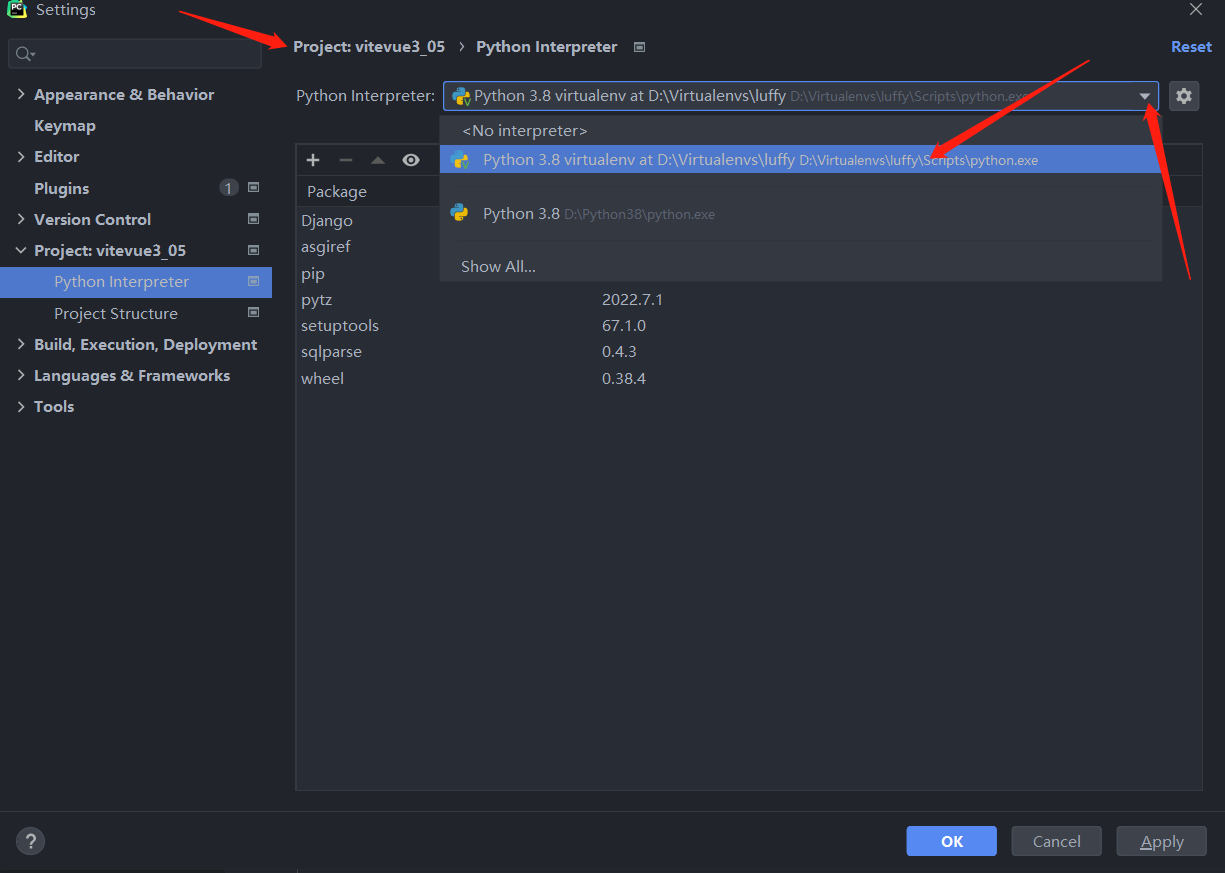
Task: Click the OK button
Action: pos(952,841)
